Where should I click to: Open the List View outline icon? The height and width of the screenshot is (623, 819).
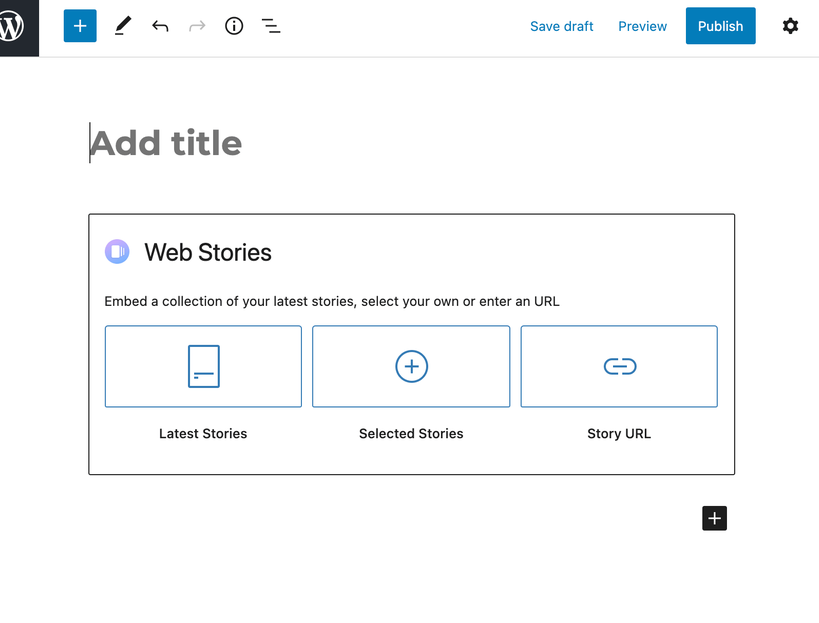(271, 26)
